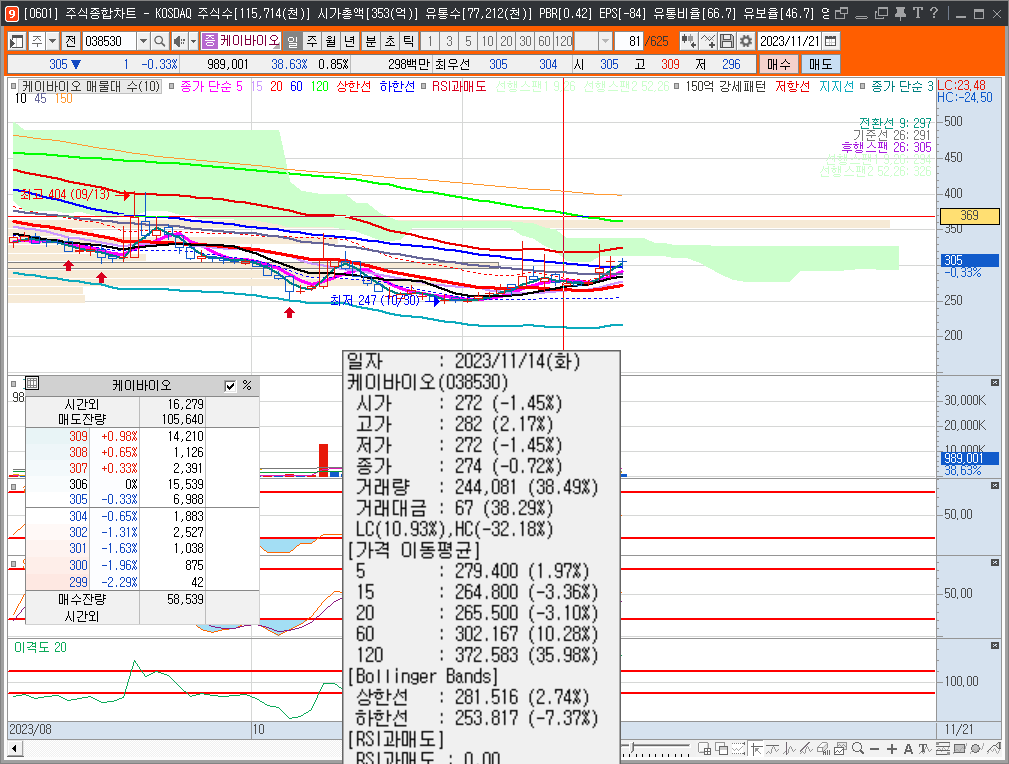The height and width of the screenshot is (764, 1009).
Task: Click the candle count field showing 81
Action: (x=628, y=42)
